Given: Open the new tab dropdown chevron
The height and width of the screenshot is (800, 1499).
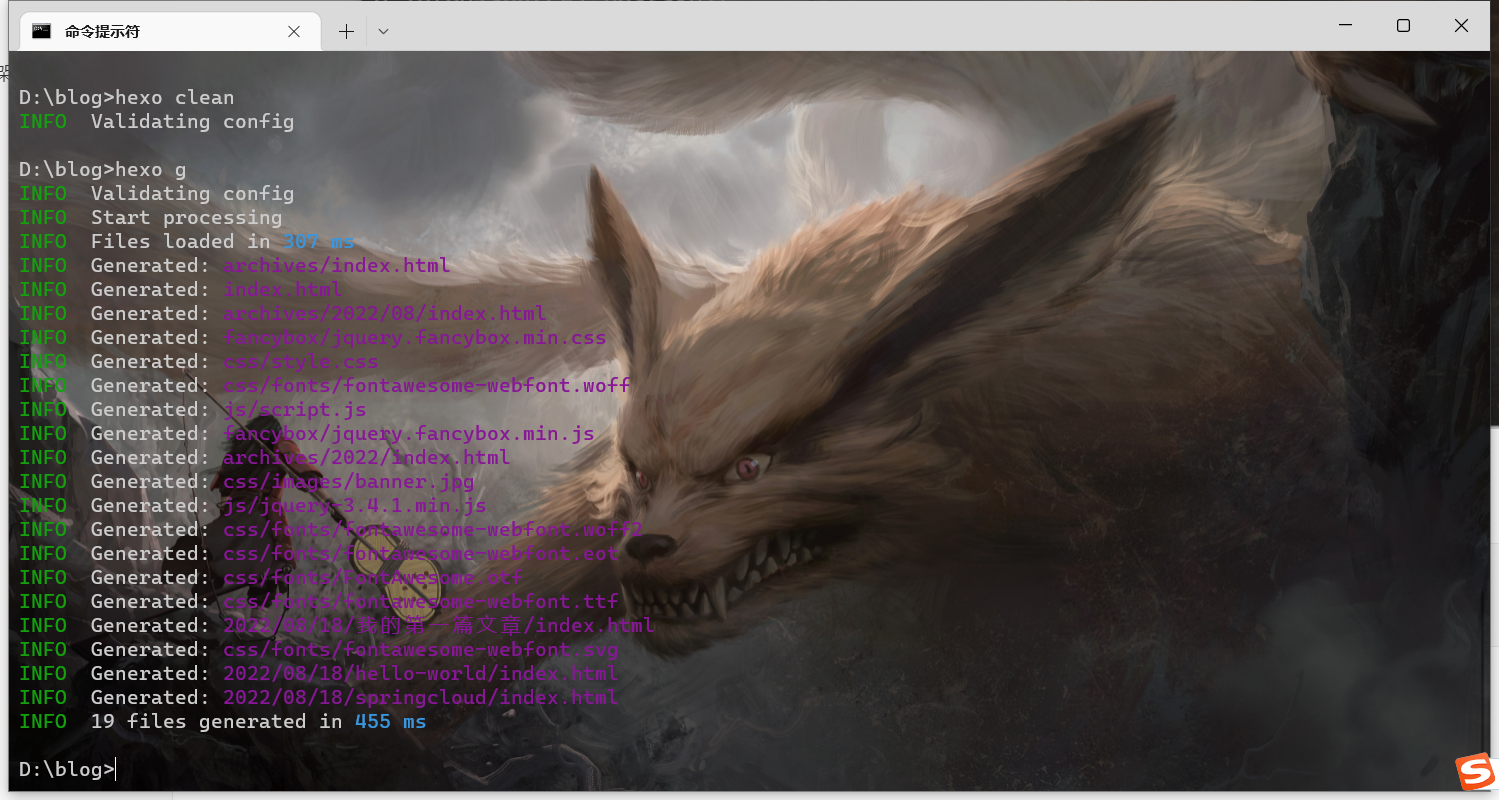Looking at the screenshot, I should [382, 31].
